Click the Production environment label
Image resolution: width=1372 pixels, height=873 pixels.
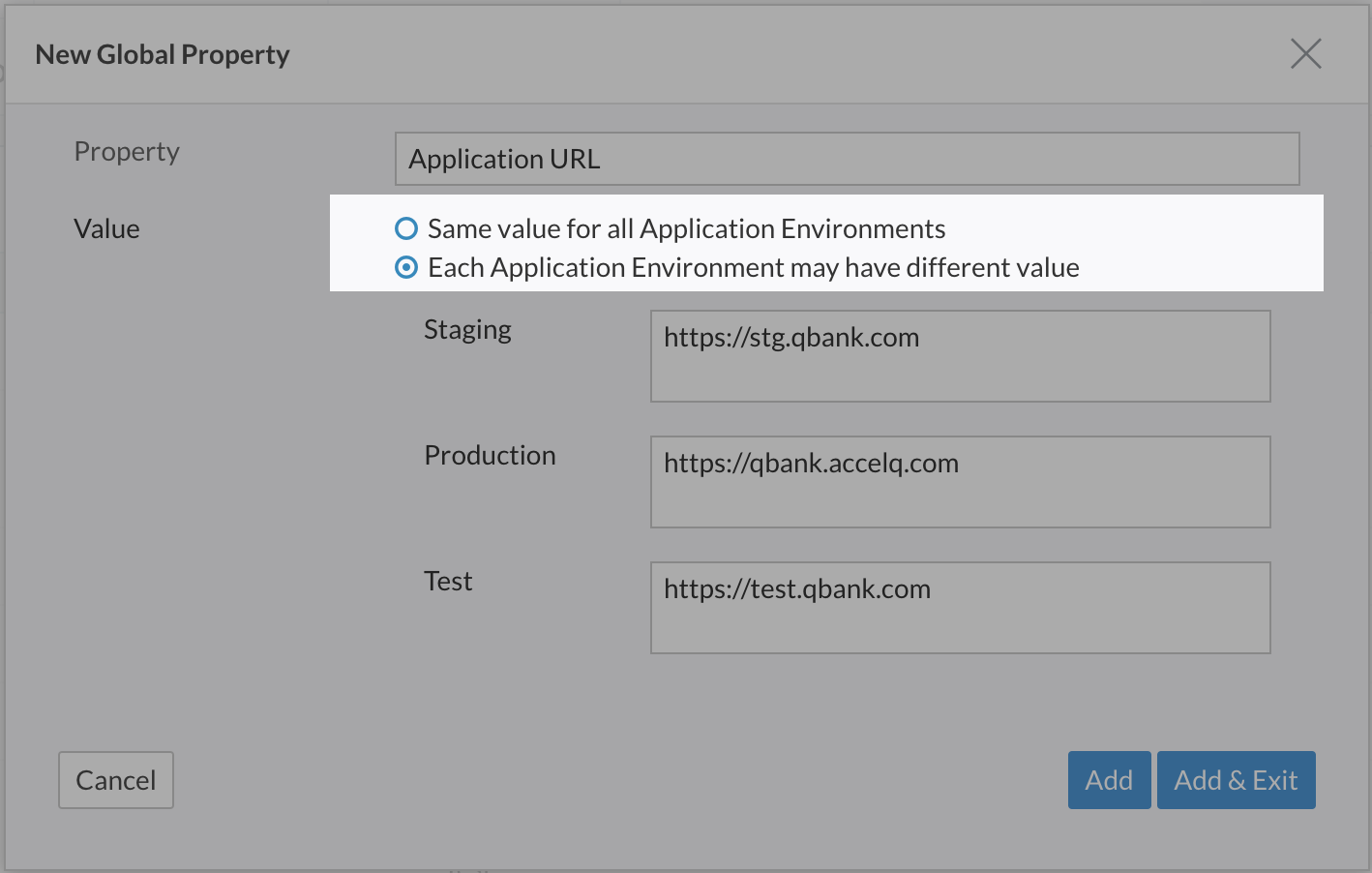490,455
